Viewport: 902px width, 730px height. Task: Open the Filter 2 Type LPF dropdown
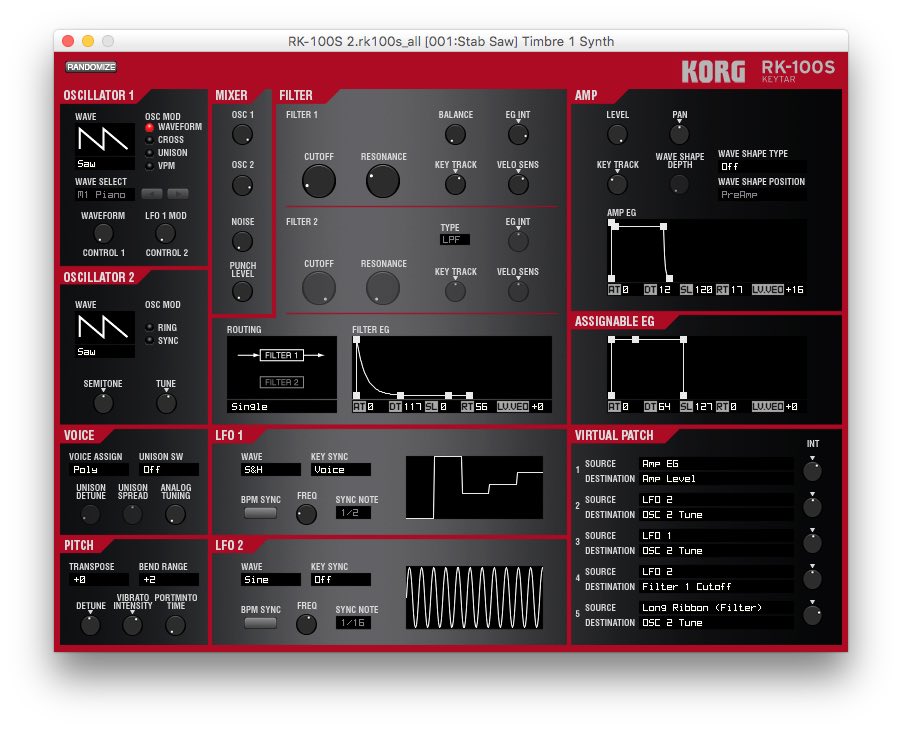pos(454,240)
